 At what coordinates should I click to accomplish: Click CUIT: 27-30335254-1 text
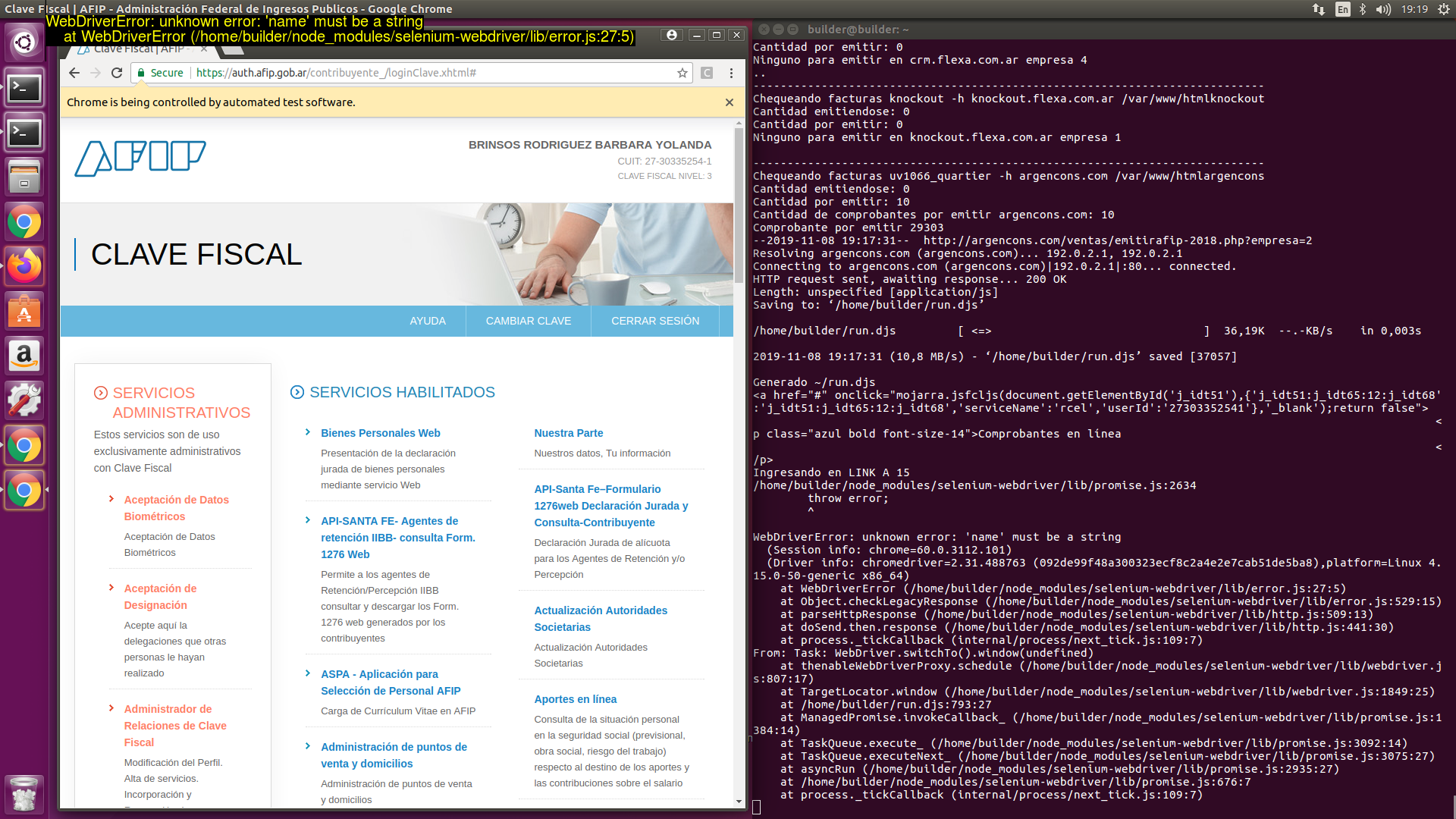[x=664, y=162]
